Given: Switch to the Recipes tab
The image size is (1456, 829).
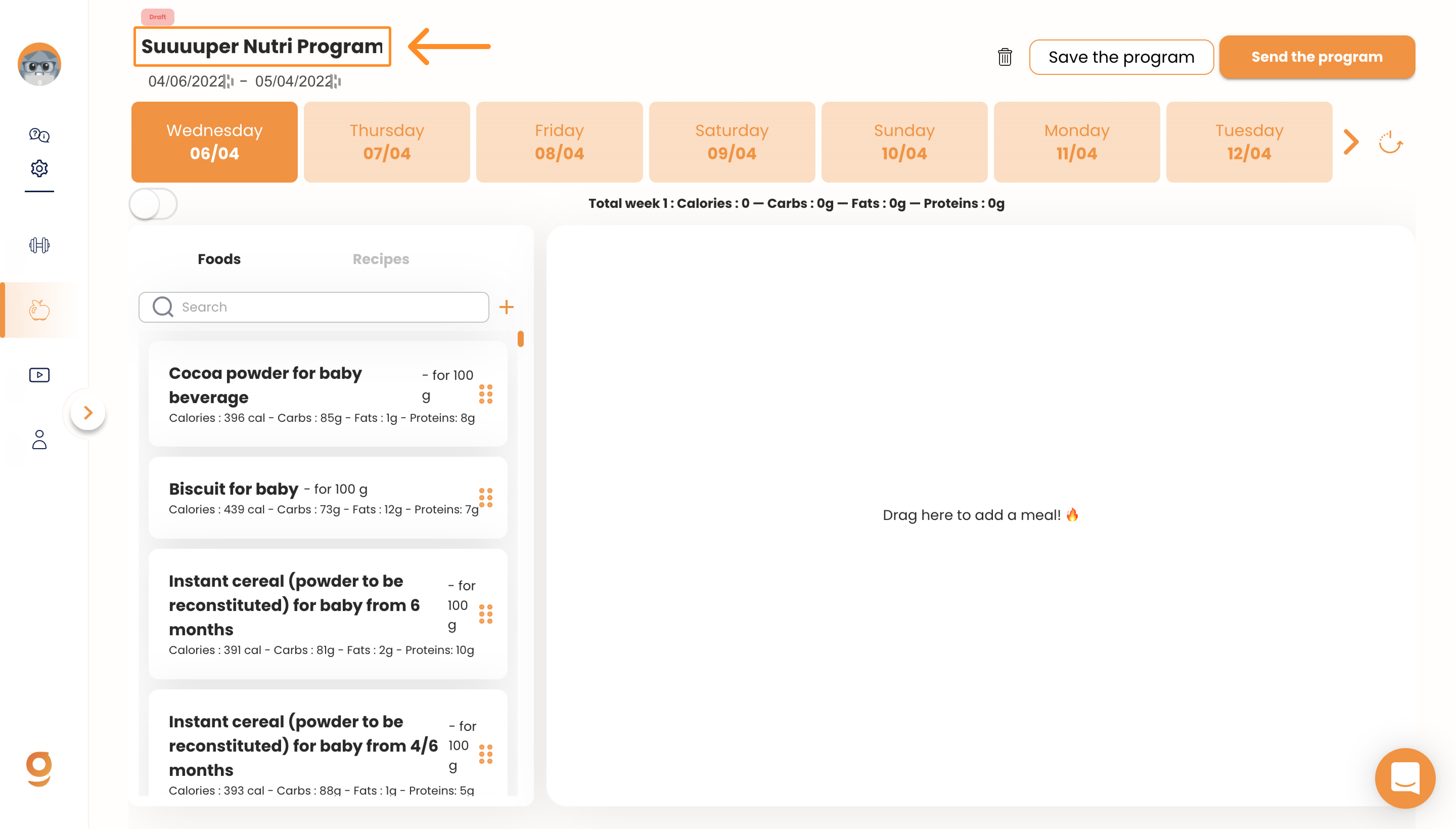Looking at the screenshot, I should [x=381, y=259].
